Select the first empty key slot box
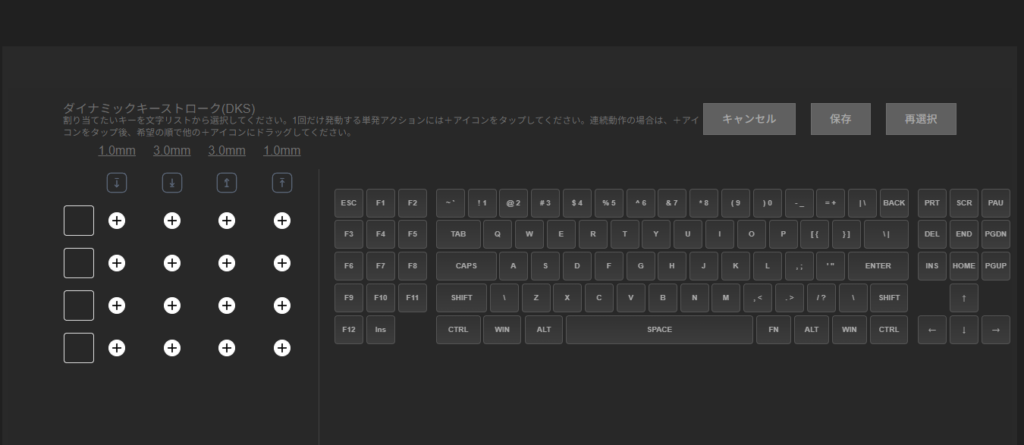This screenshot has width=1024, height=445. click(79, 220)
